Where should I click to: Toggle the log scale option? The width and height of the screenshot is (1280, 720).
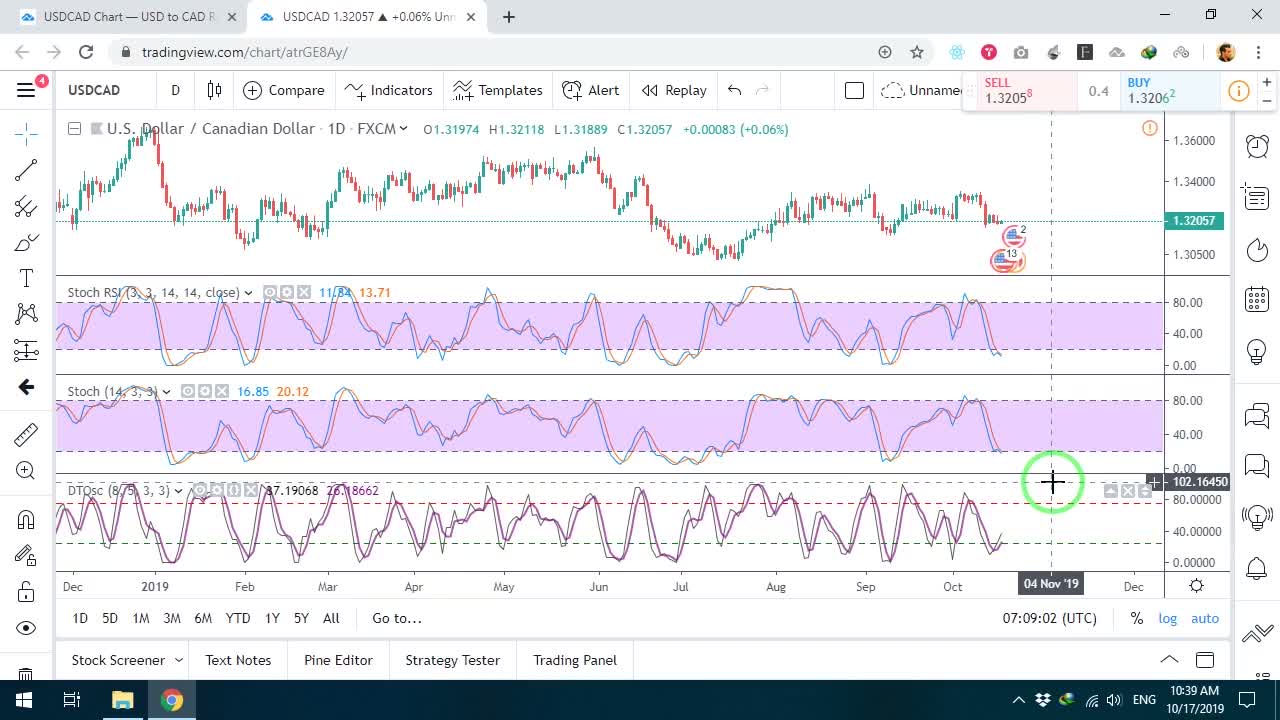tap(1168, 618)
